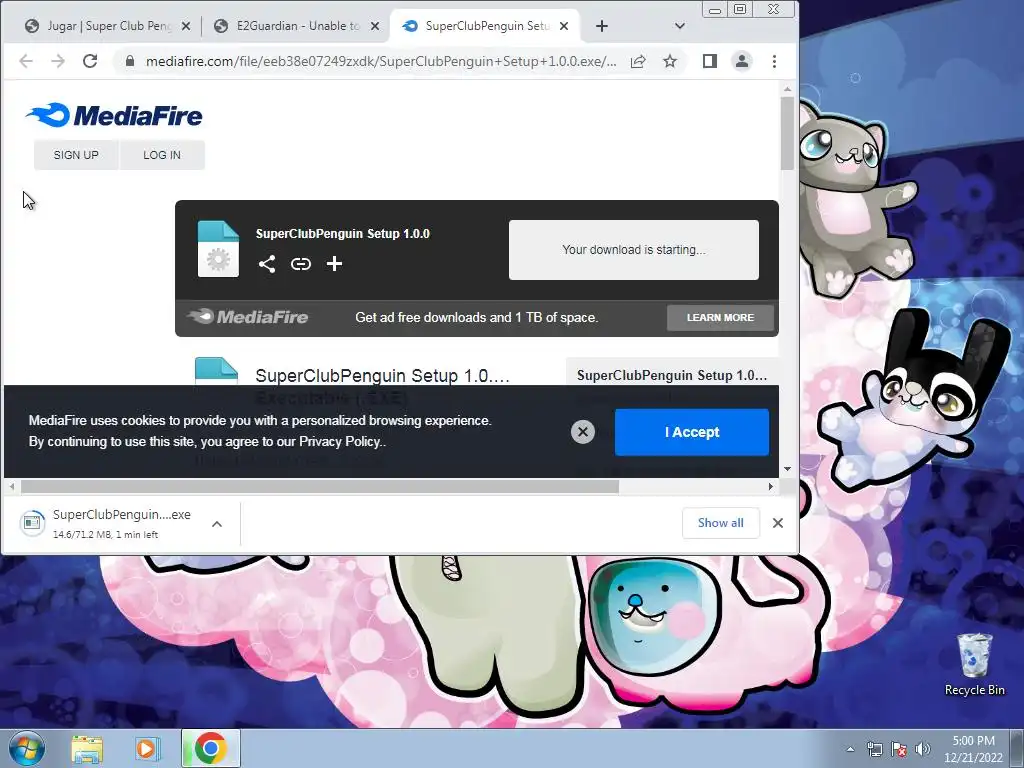
Task: Close the downloads bar with X
Action: point(778,523)
